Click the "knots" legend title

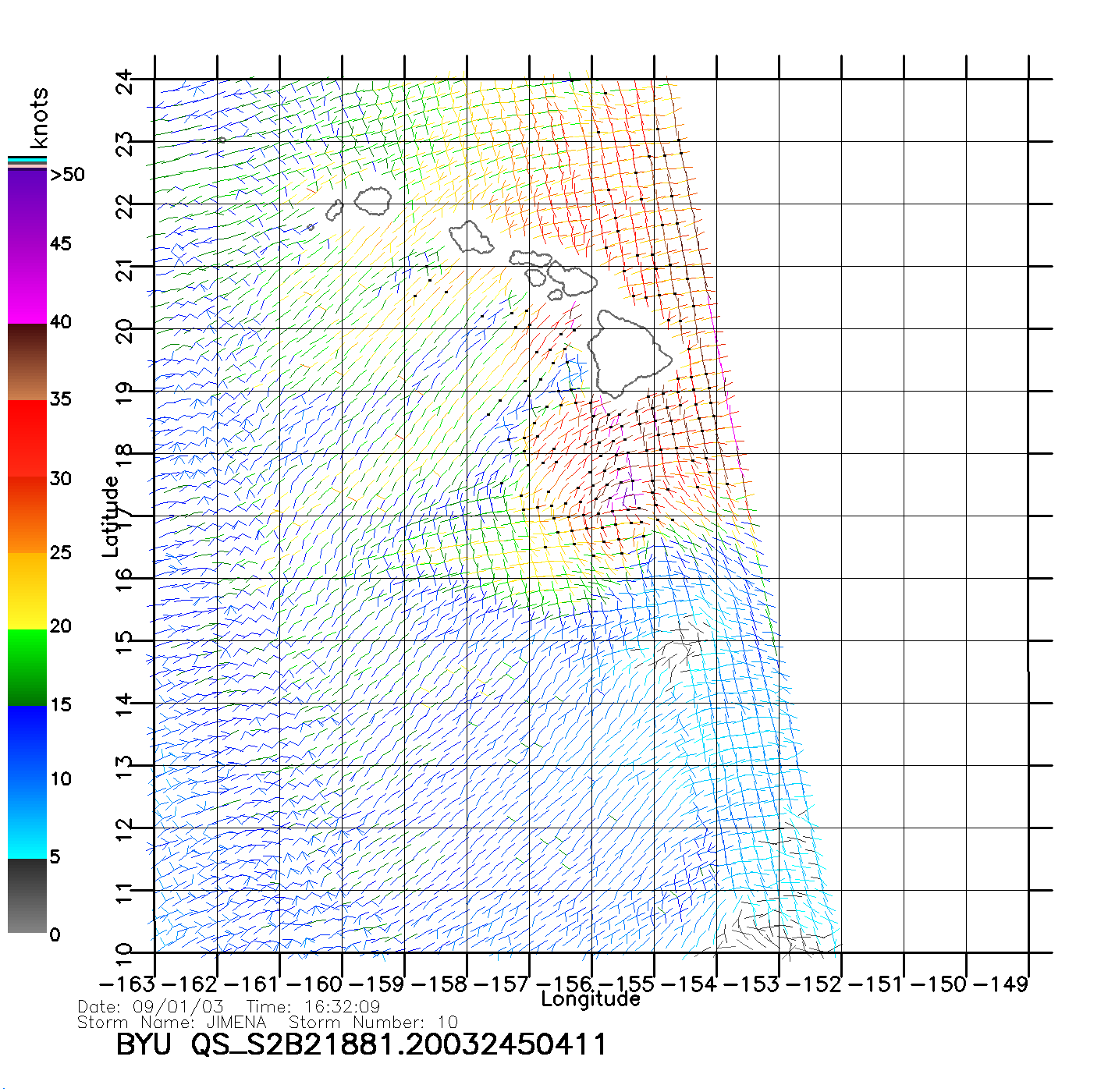coord(39,118)
